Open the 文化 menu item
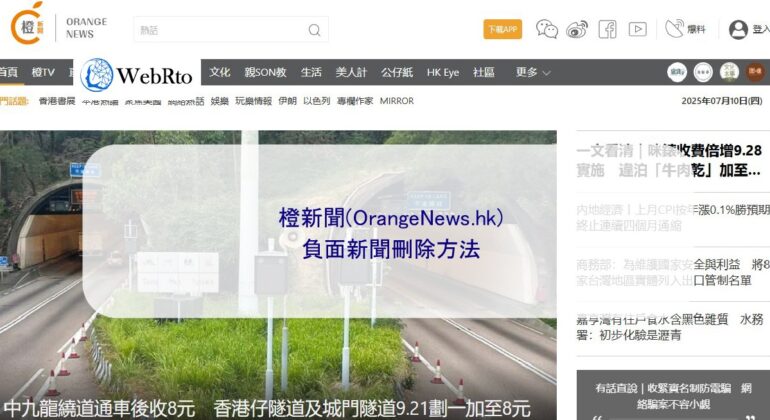Image resolution: width=770 pixels, height=420 pixels. (220, 72)
